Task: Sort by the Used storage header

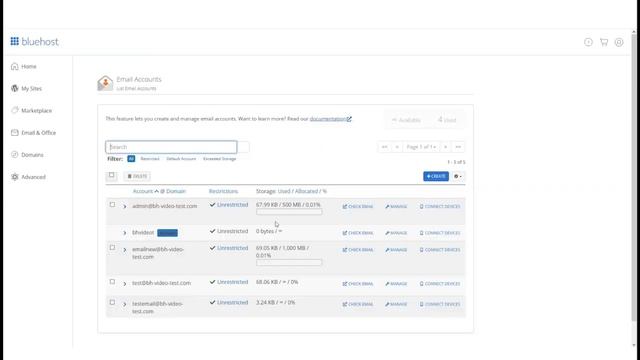Action: tap(284, 191)
